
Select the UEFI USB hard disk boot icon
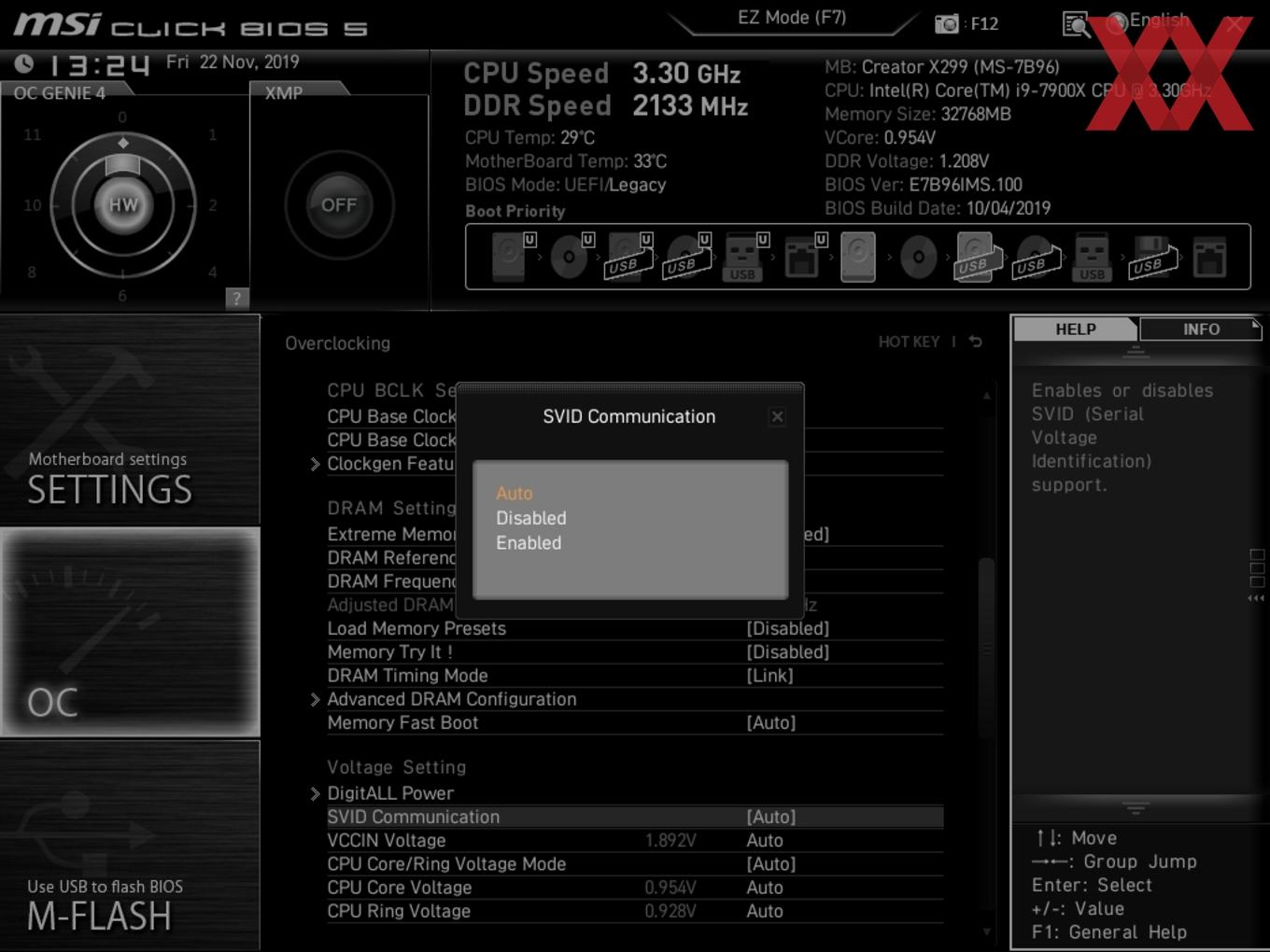tap(629, 257)
